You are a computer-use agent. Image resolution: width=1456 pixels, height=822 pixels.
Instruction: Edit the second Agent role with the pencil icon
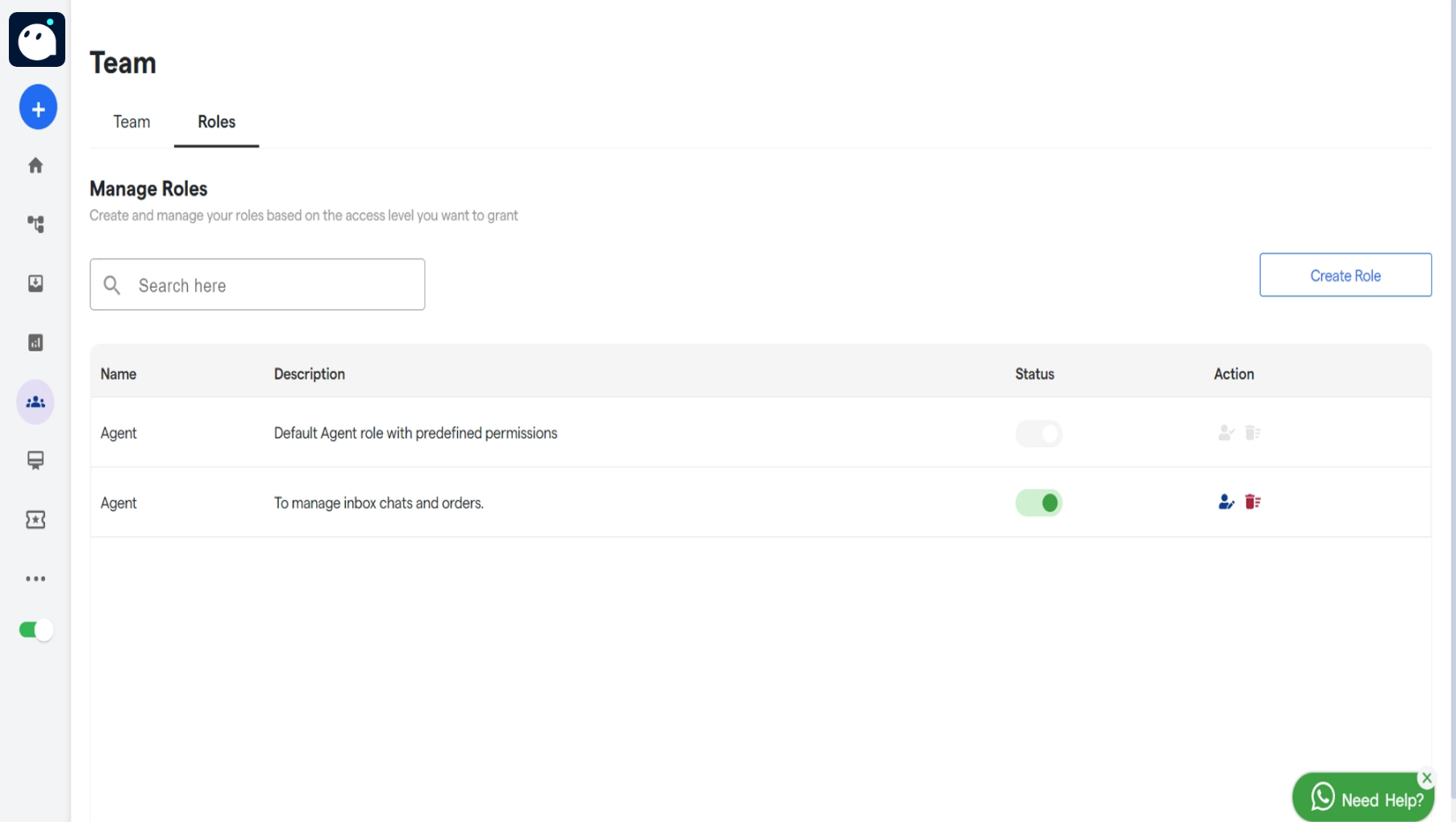coord(1226,501)
